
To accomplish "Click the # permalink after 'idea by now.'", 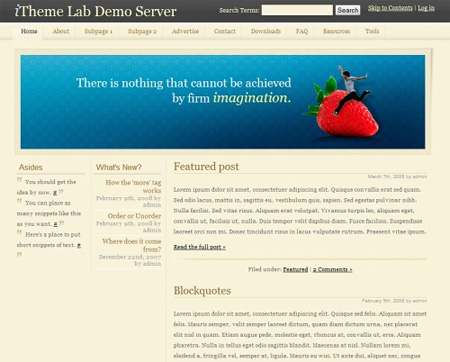I will (x=55, y=192).
